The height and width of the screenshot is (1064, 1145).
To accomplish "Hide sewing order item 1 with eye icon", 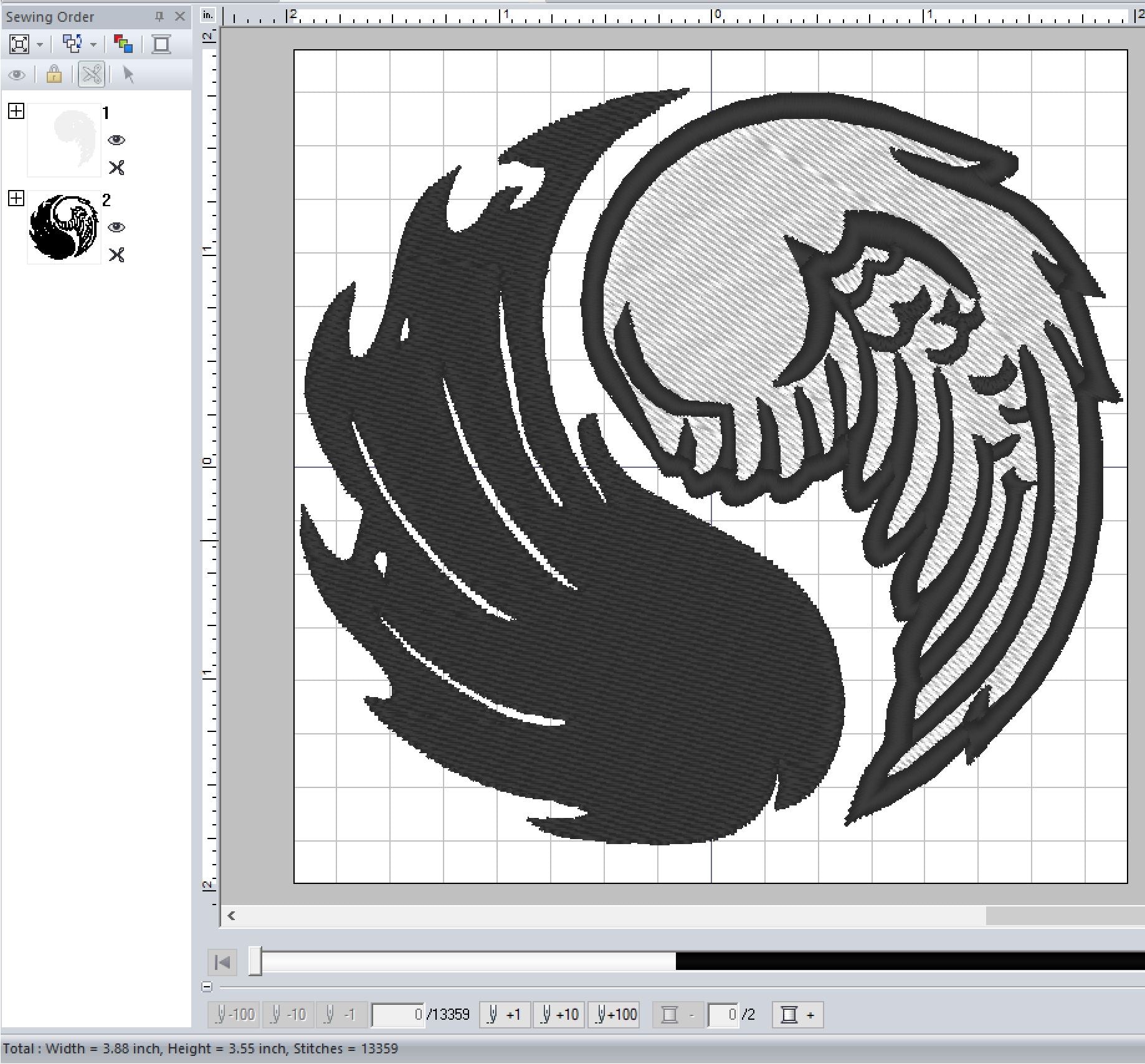I will (116, 140).
